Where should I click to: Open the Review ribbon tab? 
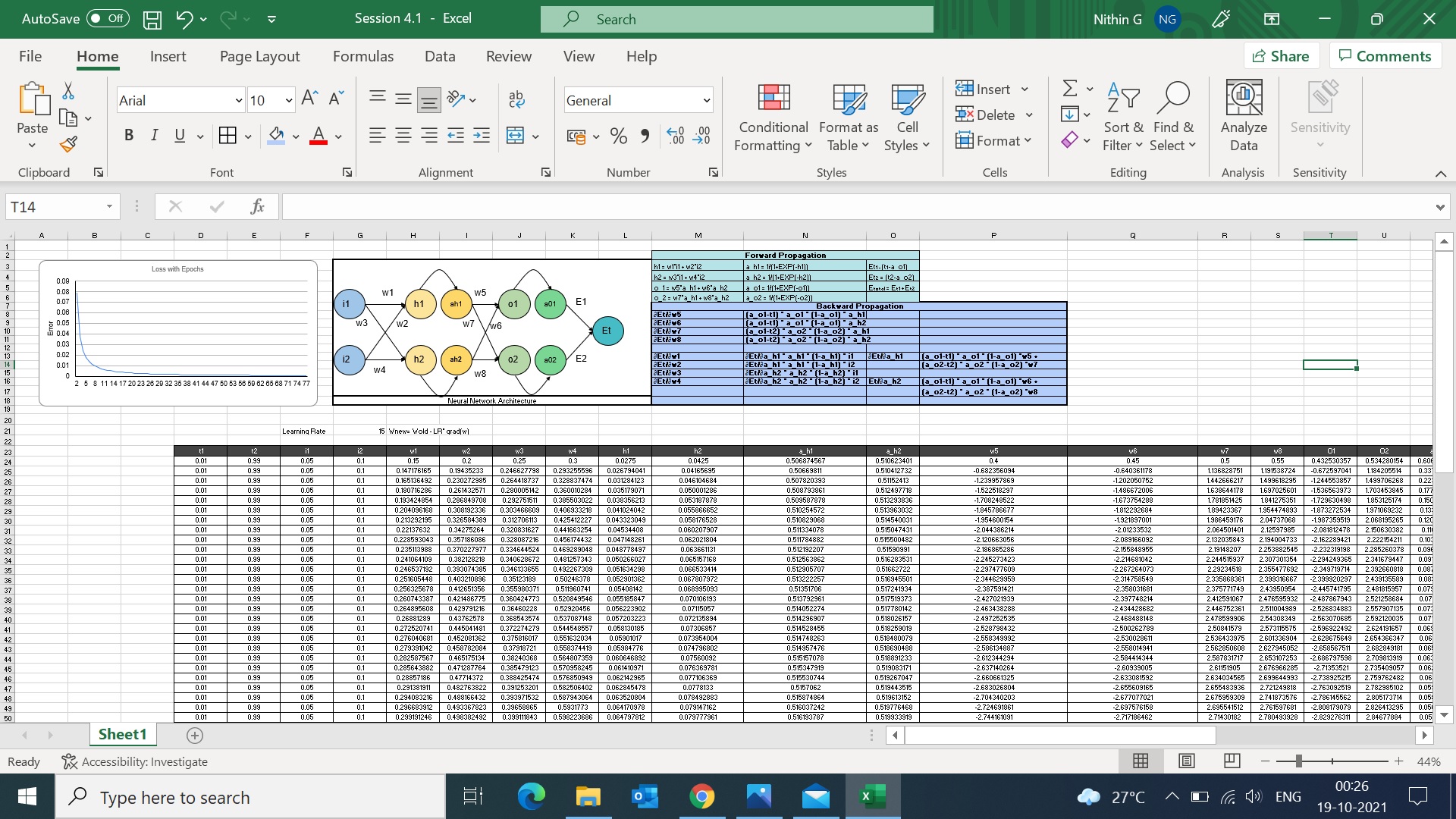click(508, 55)
